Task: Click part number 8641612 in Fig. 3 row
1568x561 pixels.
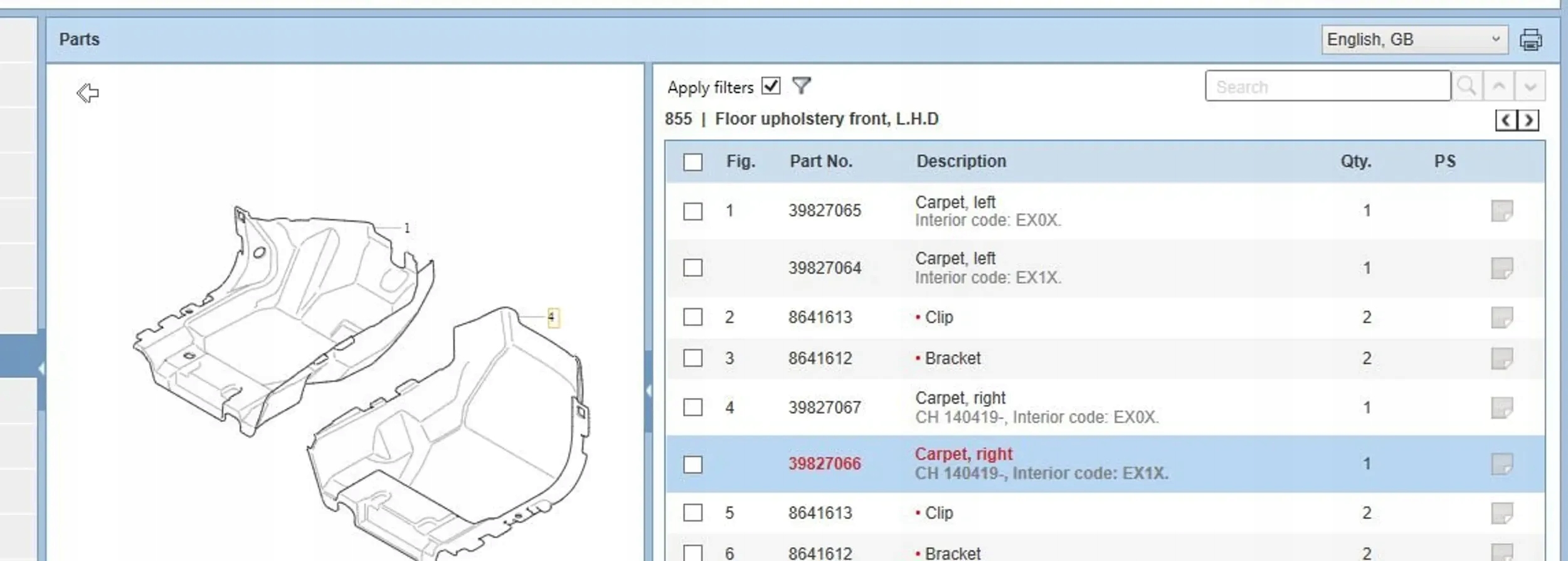Action: 820,359
